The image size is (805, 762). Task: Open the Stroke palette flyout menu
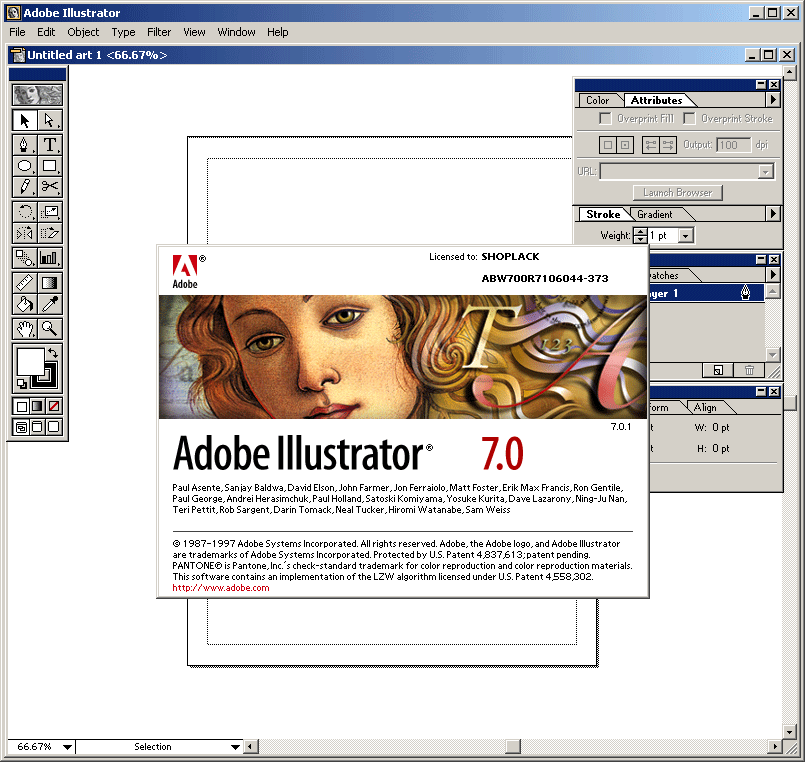(773, 214)
